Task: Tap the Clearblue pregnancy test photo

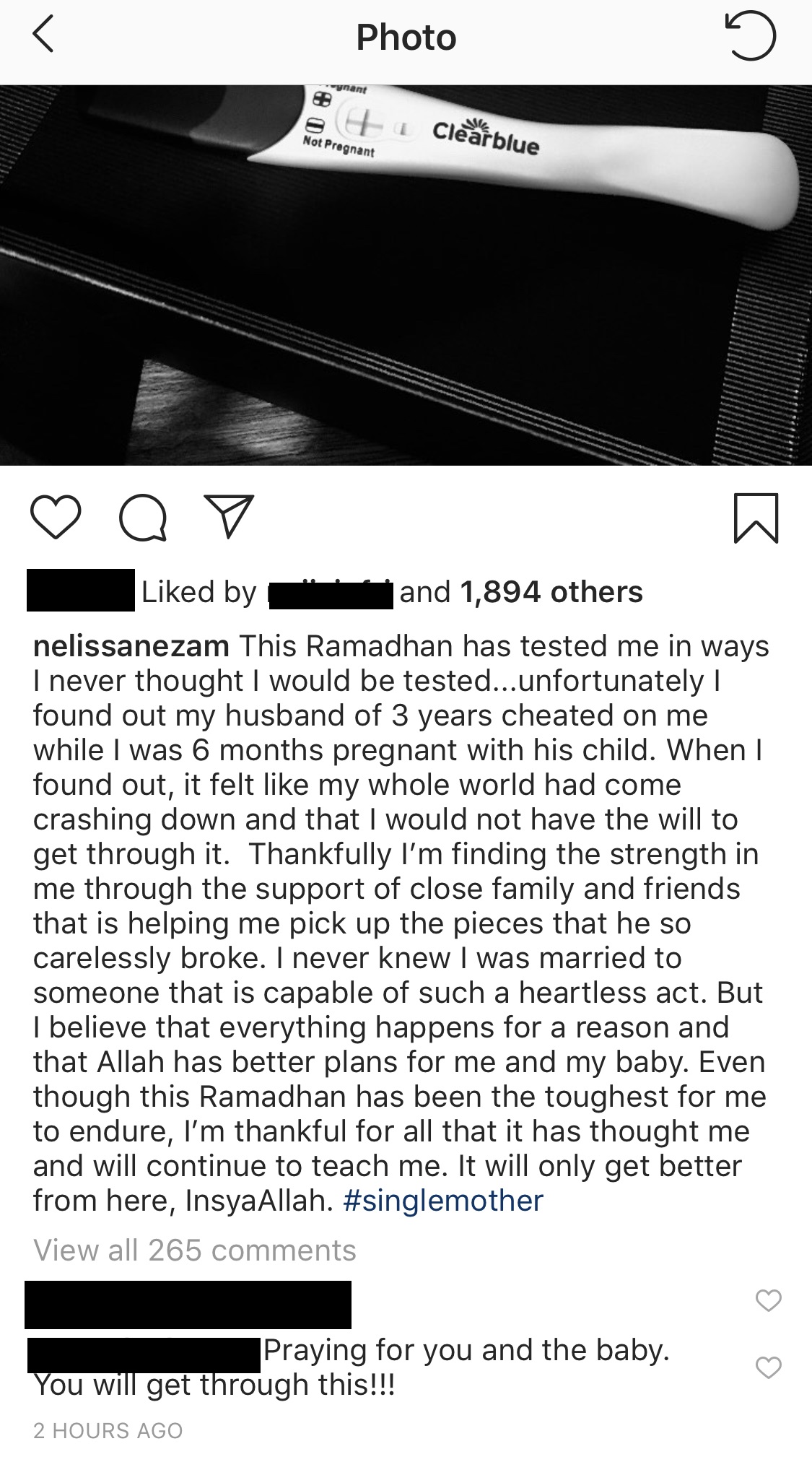Action: click(x=406, y=274)
